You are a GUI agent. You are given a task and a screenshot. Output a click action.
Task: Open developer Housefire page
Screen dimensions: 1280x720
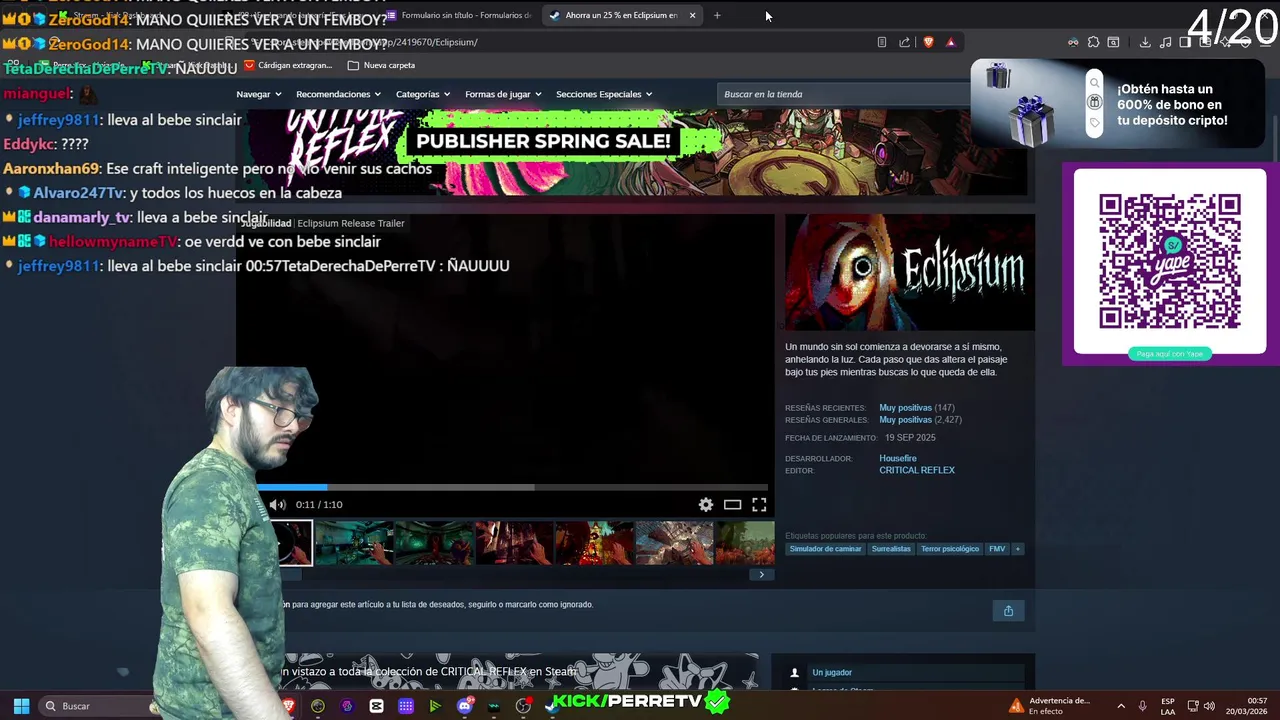pos(898,458)
